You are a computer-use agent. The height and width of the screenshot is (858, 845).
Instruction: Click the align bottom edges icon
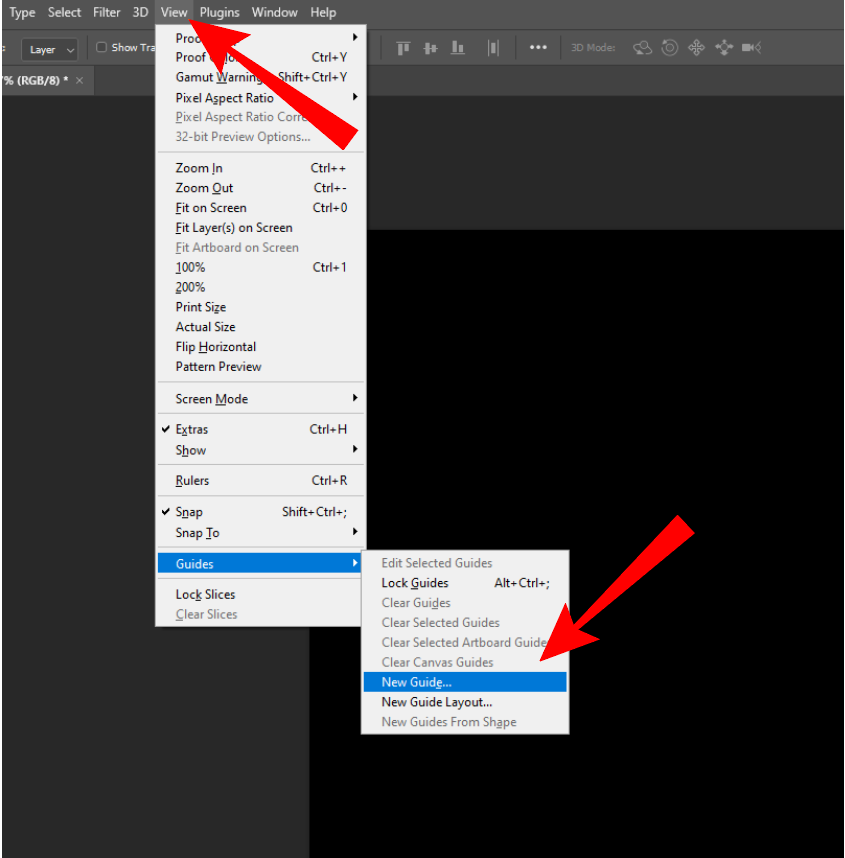458,48
